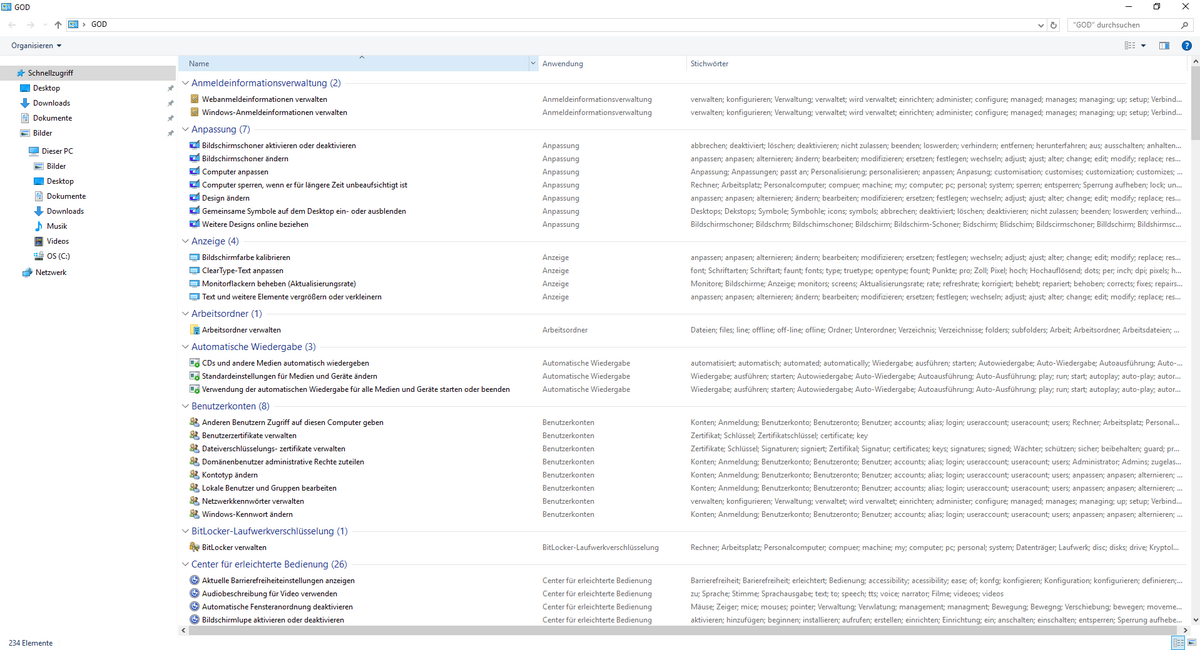Collapse the Arbeitsordner group

[185, 313]
